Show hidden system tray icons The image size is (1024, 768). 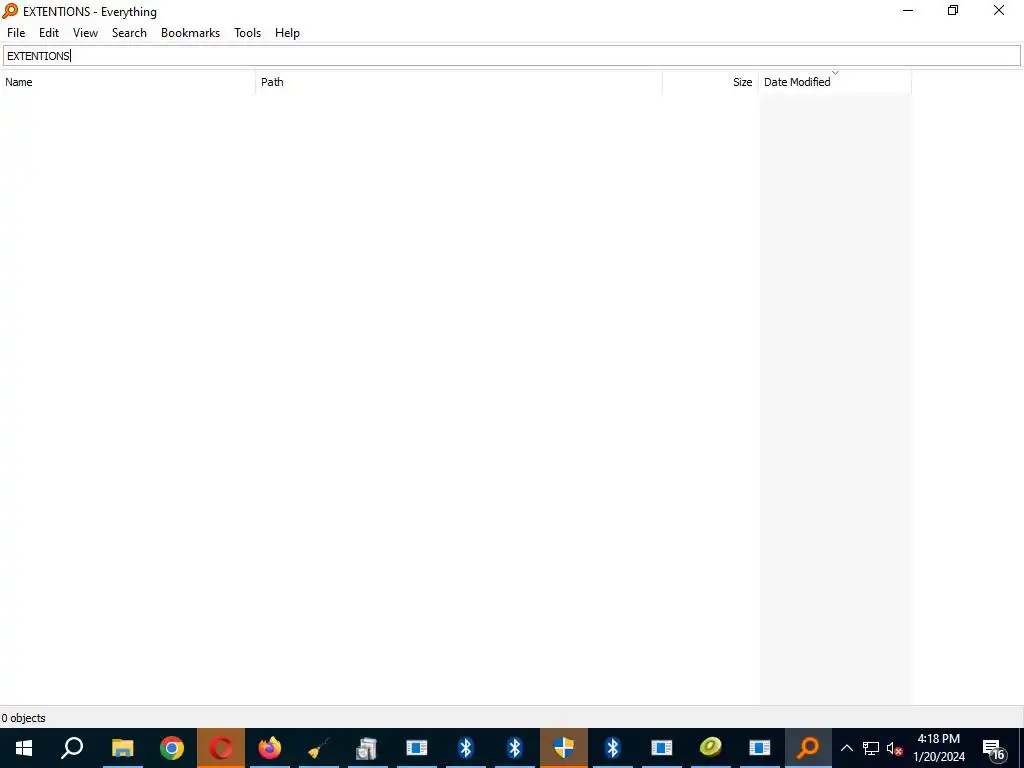click(x=846, y=748)
